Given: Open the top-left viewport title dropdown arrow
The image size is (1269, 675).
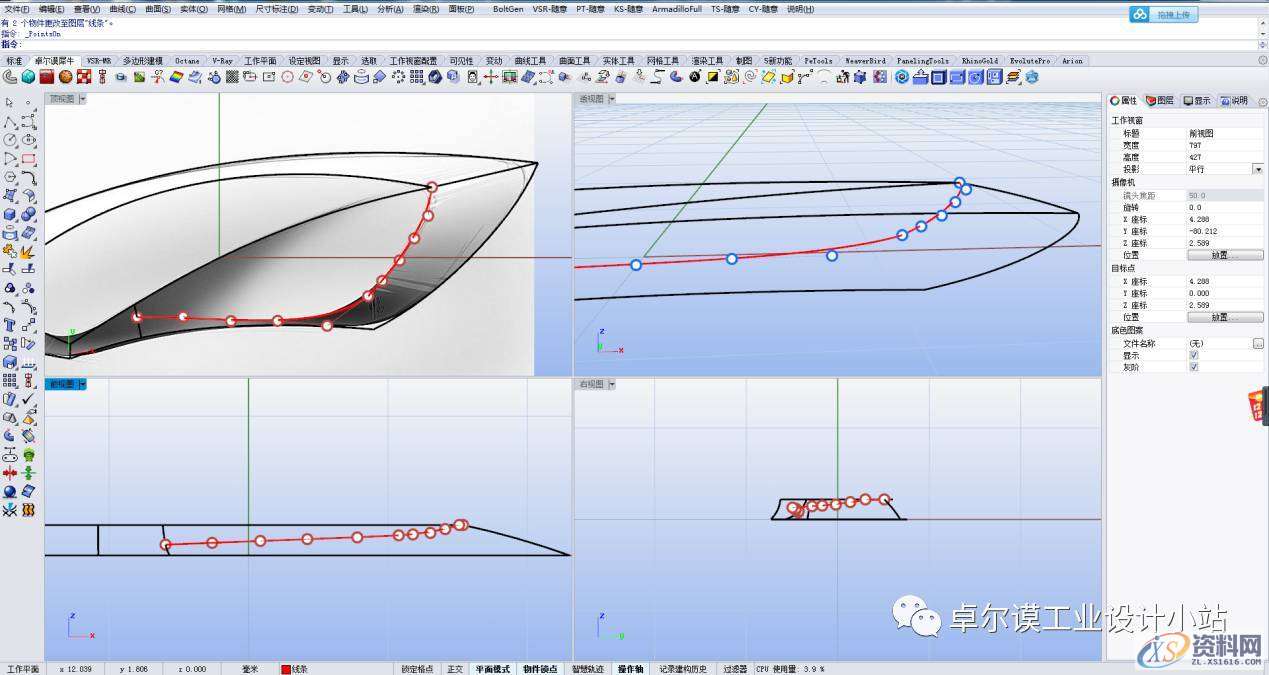Looking at the screenshot, I should tap(82, 99).
